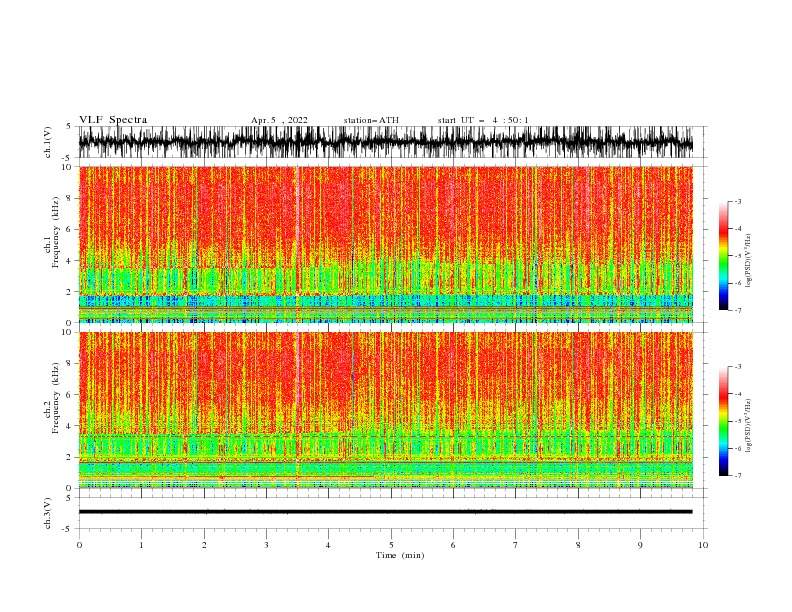Click the "VLF Spectra" plot title
This screenshot has height=612, width=792.
pos(113,120)
